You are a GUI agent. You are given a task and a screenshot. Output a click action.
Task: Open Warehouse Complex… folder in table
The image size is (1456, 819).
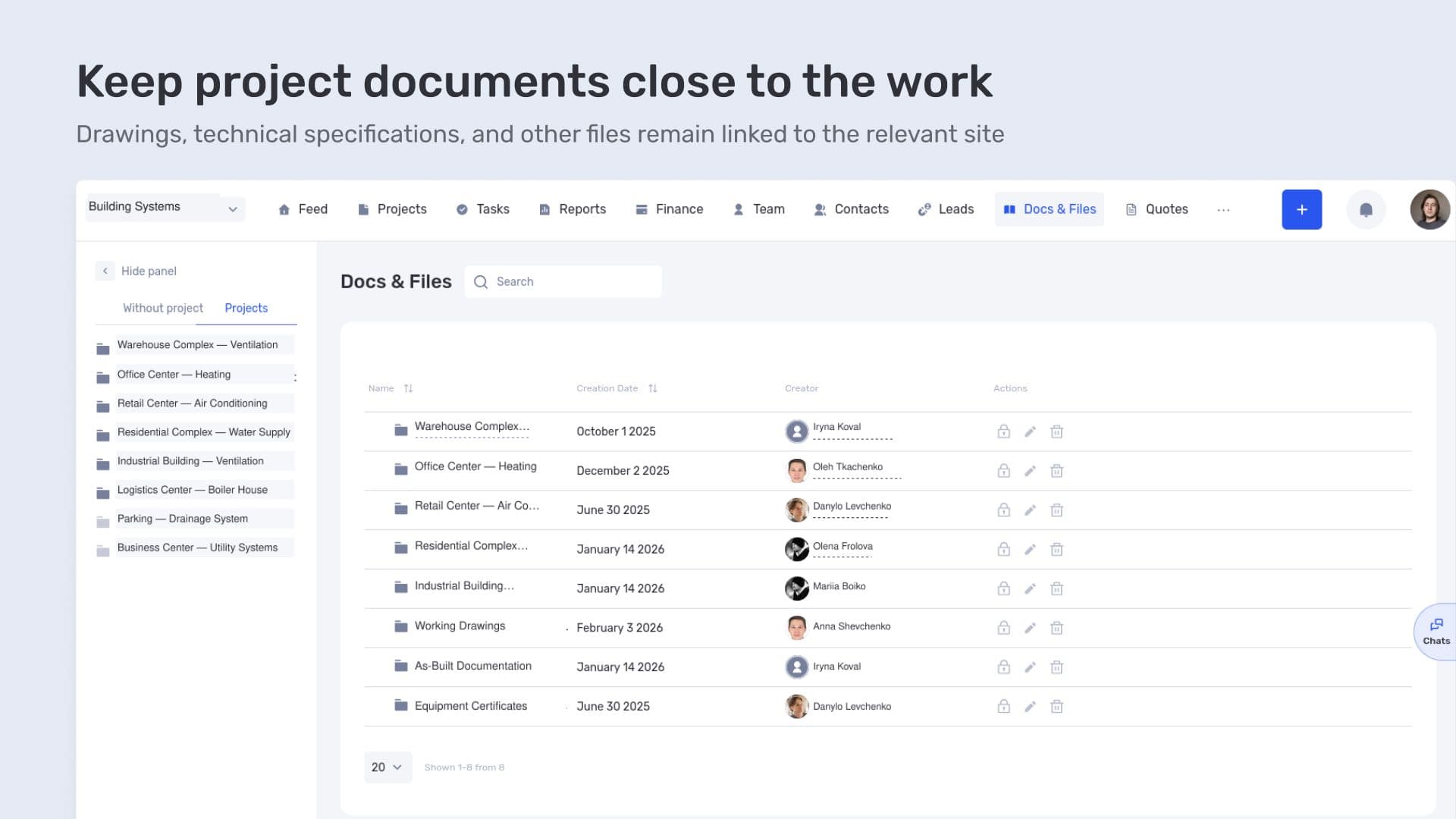(x=472, y=427)
